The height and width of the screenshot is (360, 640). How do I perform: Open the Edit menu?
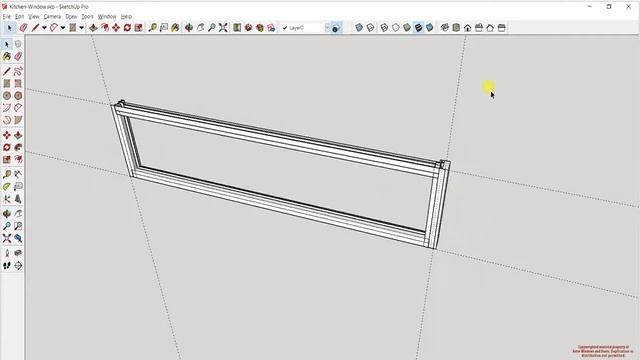pyautogui.click(x=20, y=16)
